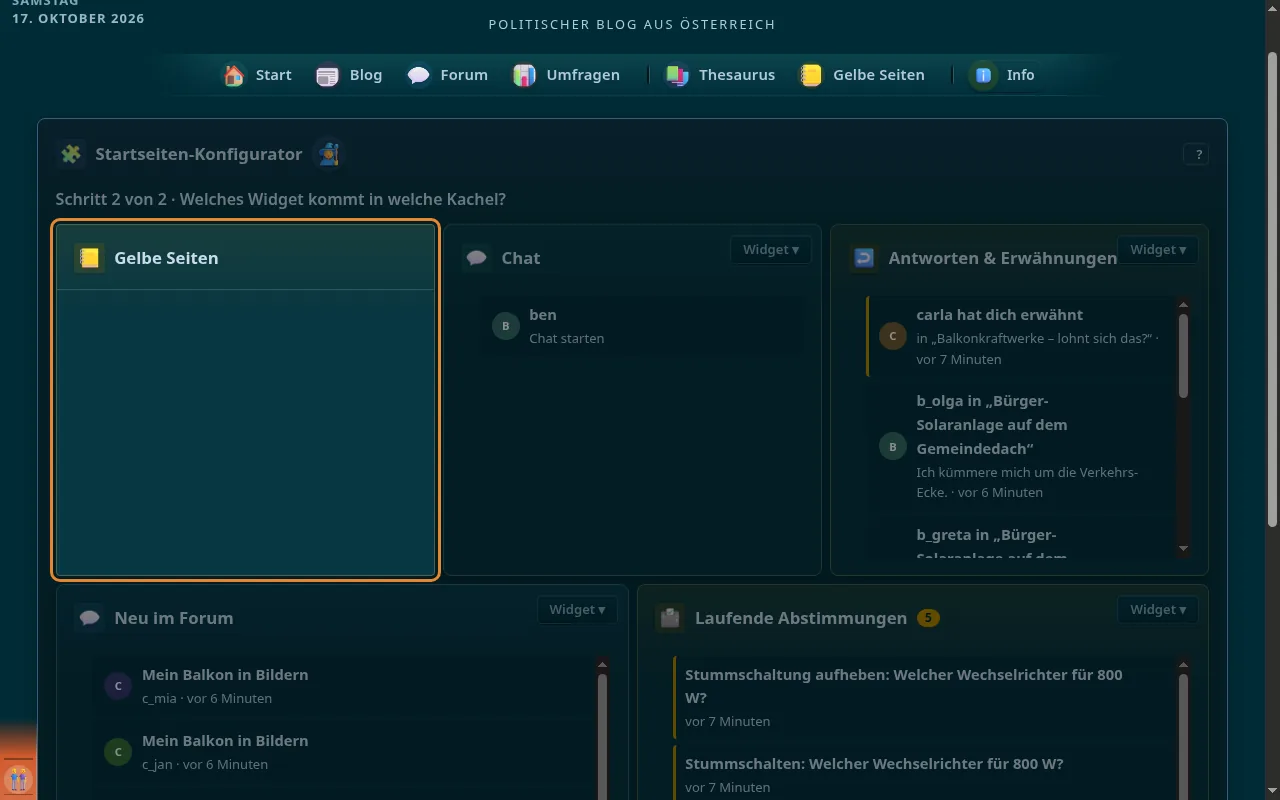The height and width of the screenshot is (800, 1280).
Task: Open carla hat dich erwähnt notification
Action: [1021, 336]
